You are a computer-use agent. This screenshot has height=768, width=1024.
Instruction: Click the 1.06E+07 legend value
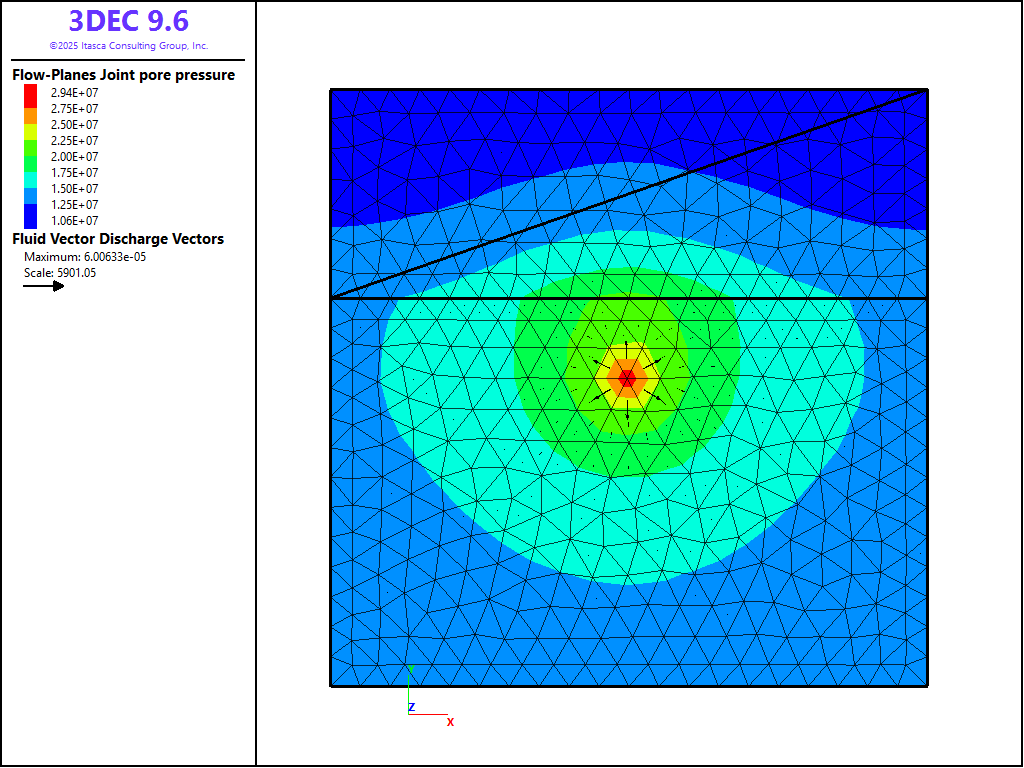(74, 221)
